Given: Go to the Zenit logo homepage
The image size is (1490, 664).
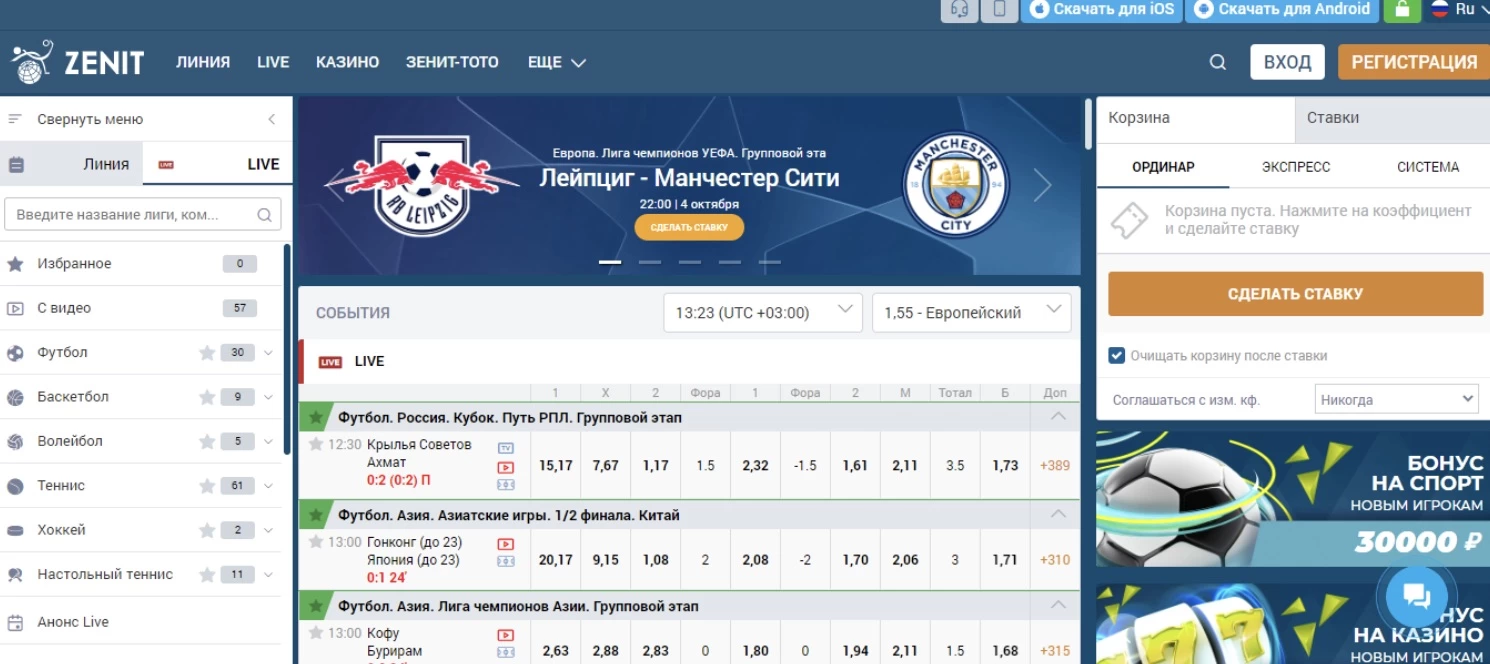Looking at the screenshot, I should (x=78, y=62).
